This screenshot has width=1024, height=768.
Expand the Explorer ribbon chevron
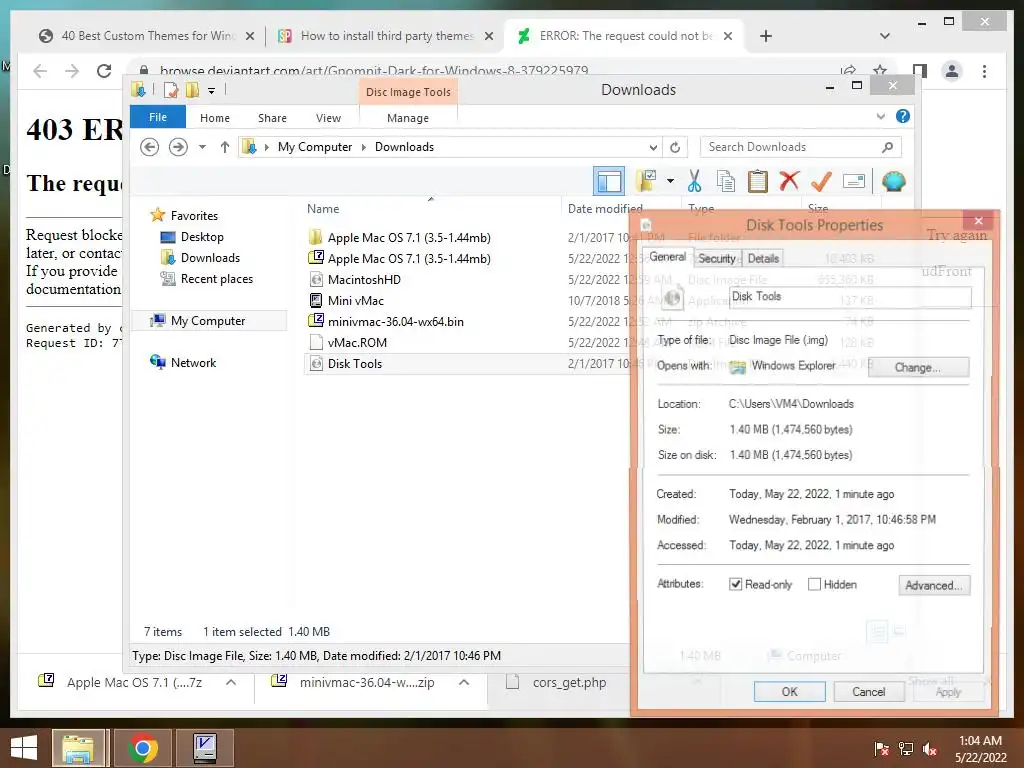880,116
